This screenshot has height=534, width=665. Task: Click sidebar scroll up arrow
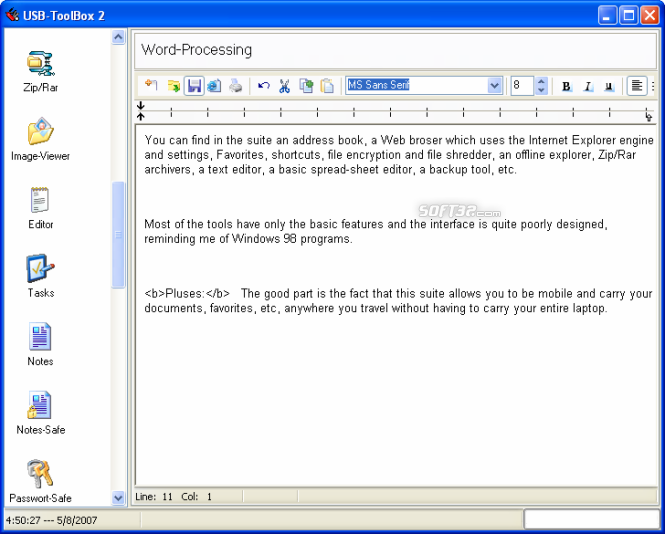pos(118,37)
